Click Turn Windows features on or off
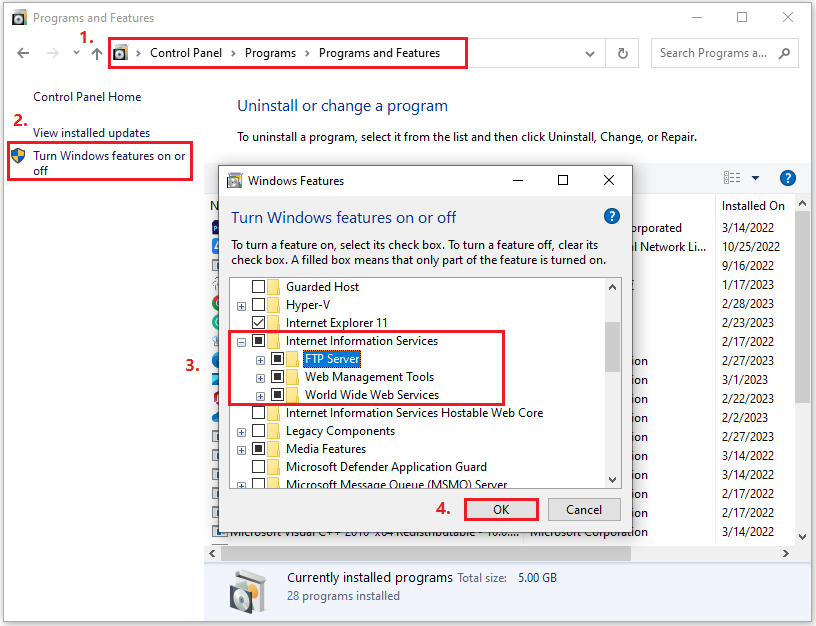 click(109, 163)
